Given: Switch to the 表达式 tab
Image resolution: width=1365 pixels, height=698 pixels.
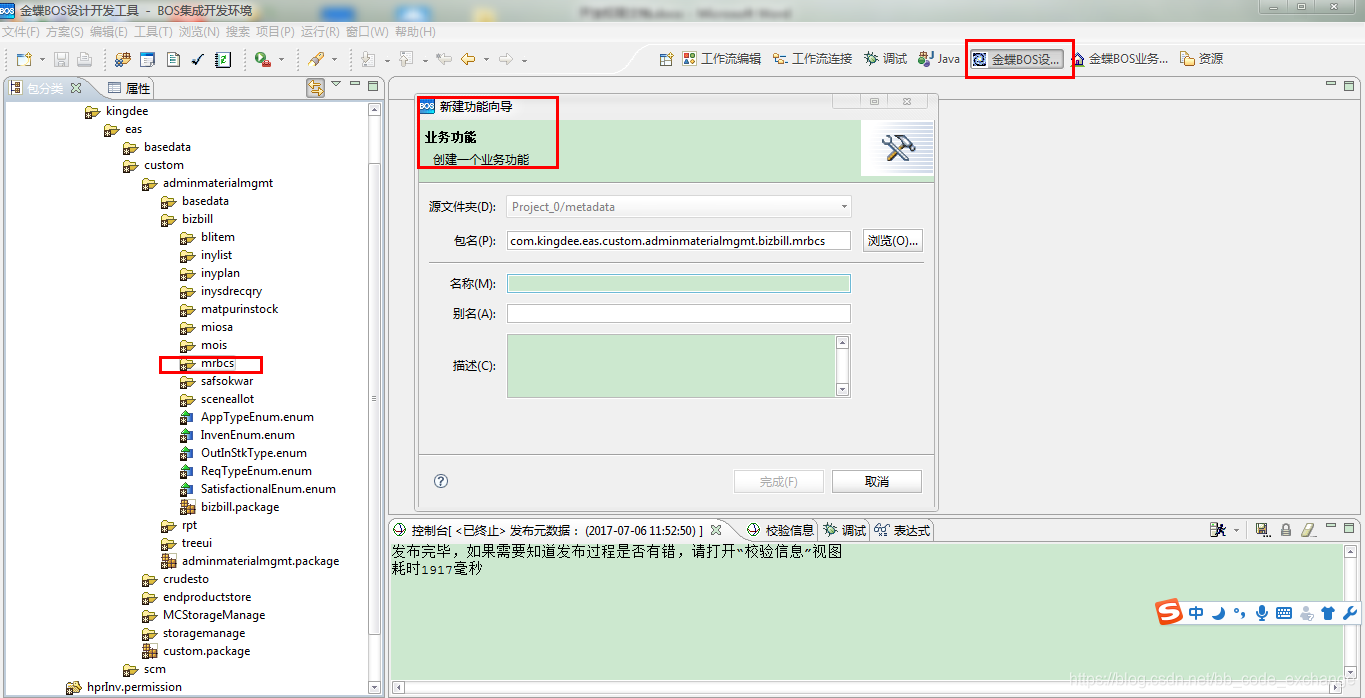Looking at the screenshot, I should click(x=903, y=530).
